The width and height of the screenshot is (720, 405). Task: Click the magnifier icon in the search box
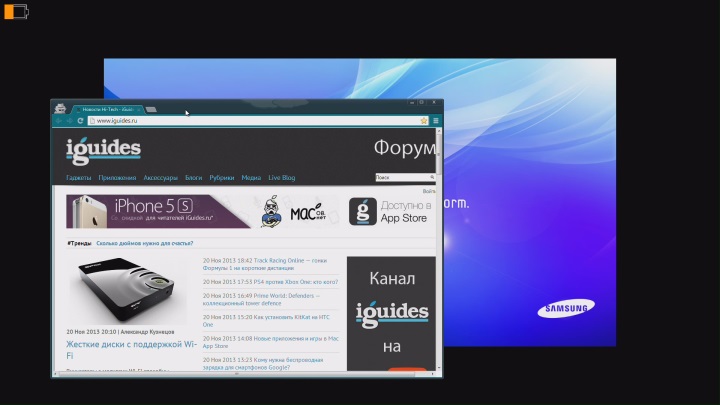(x=432, y=177)
